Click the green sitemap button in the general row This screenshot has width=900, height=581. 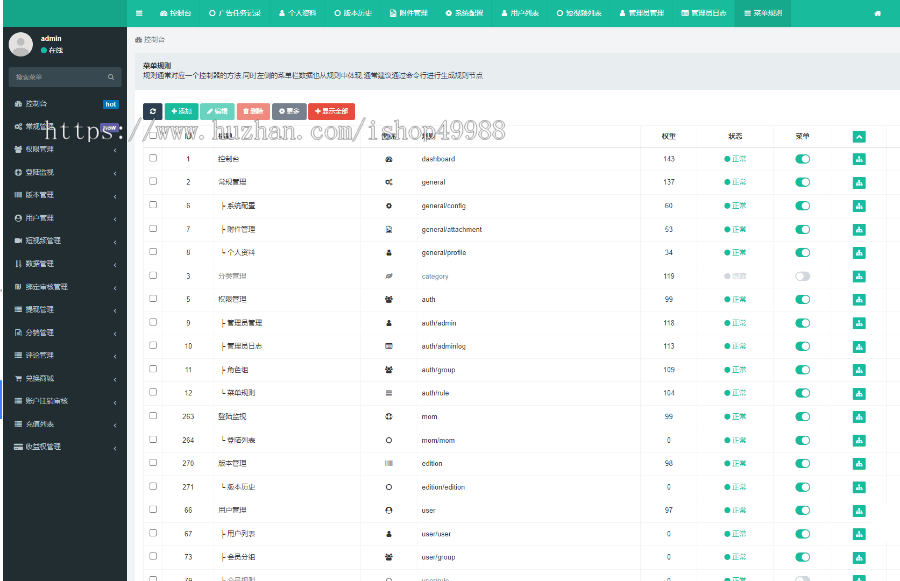coord(859,183)
